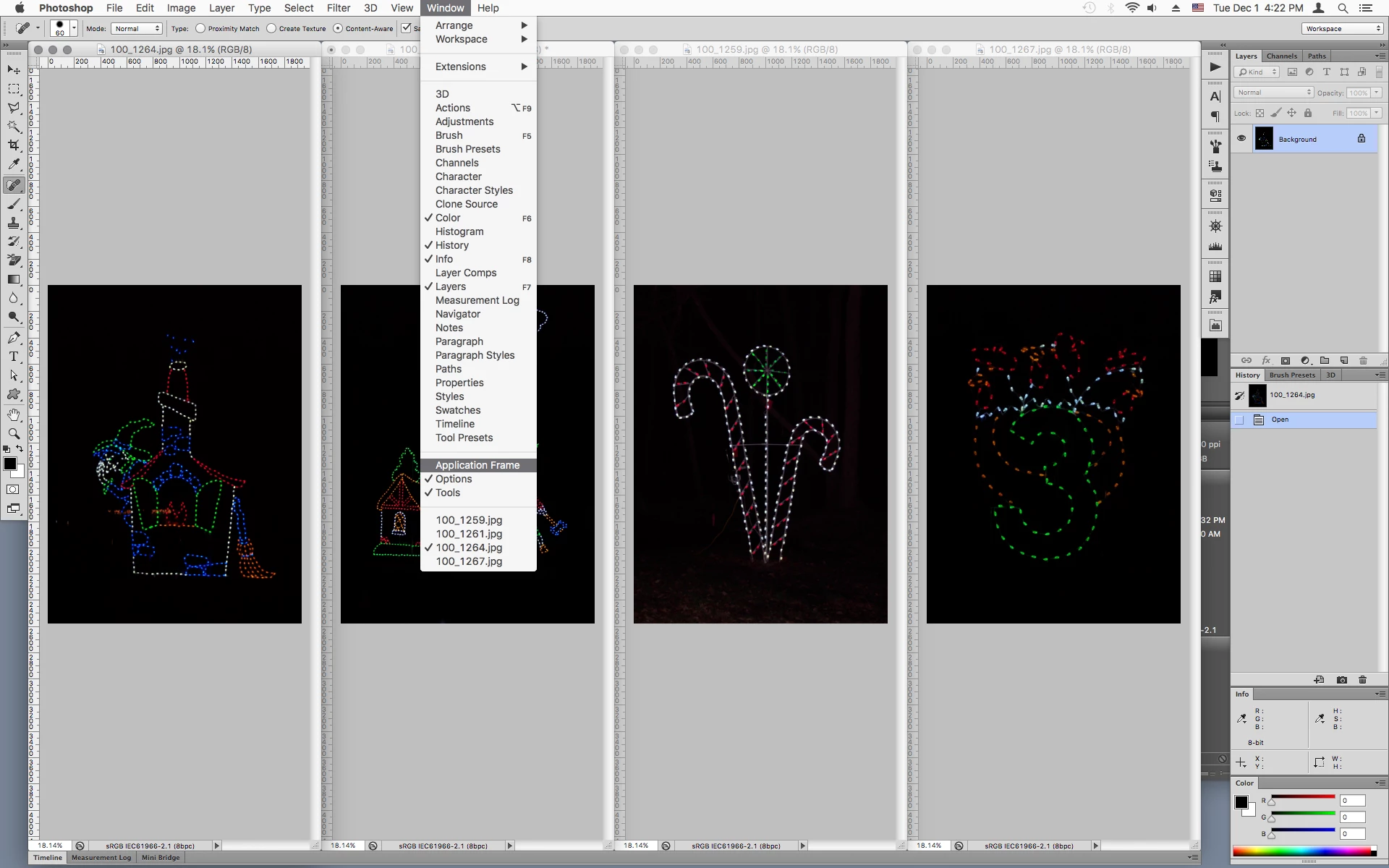Create a new layer in Layers panel
Screen dimensions: 1389x868
point(1344,360)
